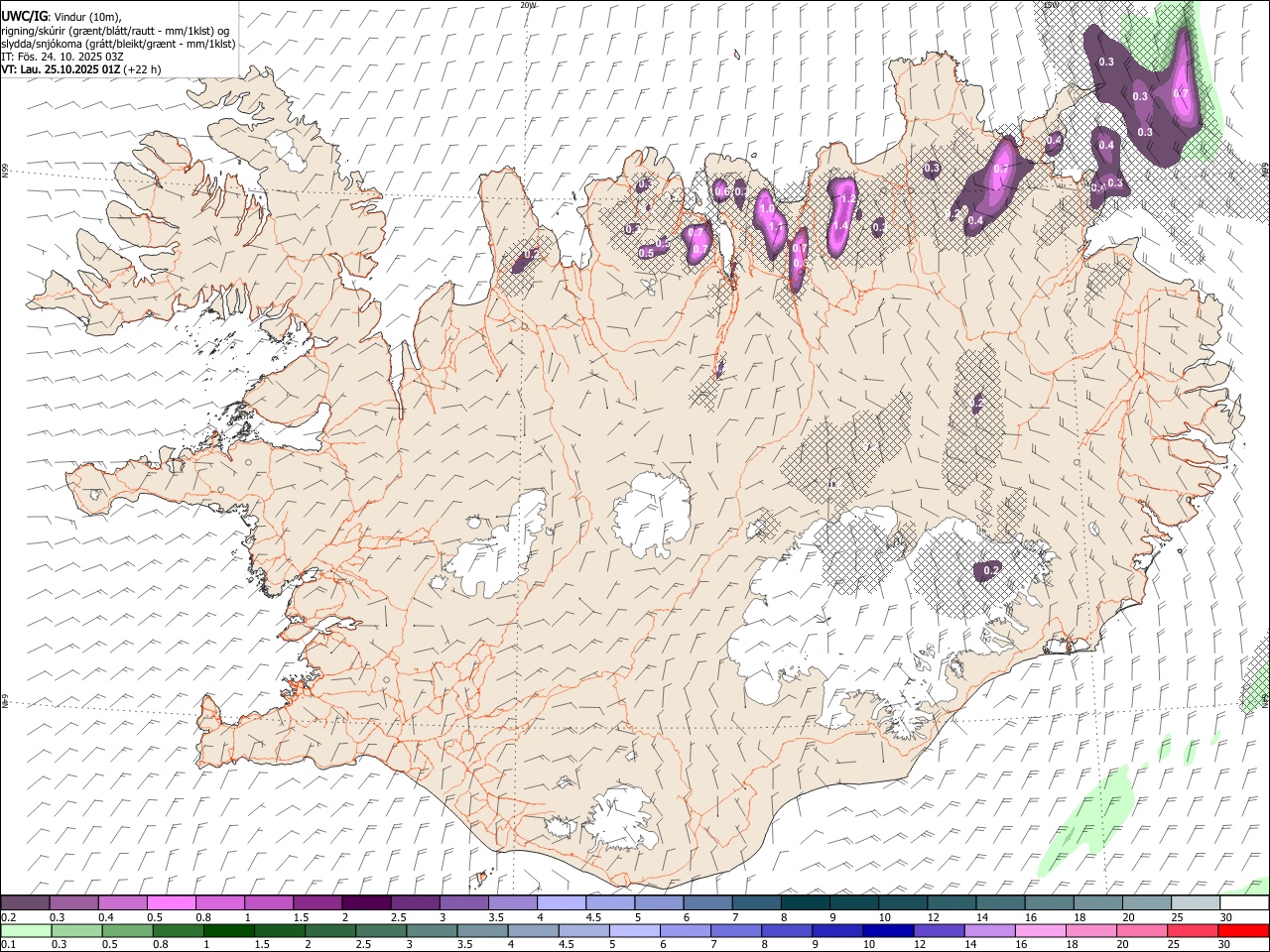Pick the 16 light pink swatch, lower legend row
The width and height of the screenshot is (1270, 952).
(x=1040, y=930)
